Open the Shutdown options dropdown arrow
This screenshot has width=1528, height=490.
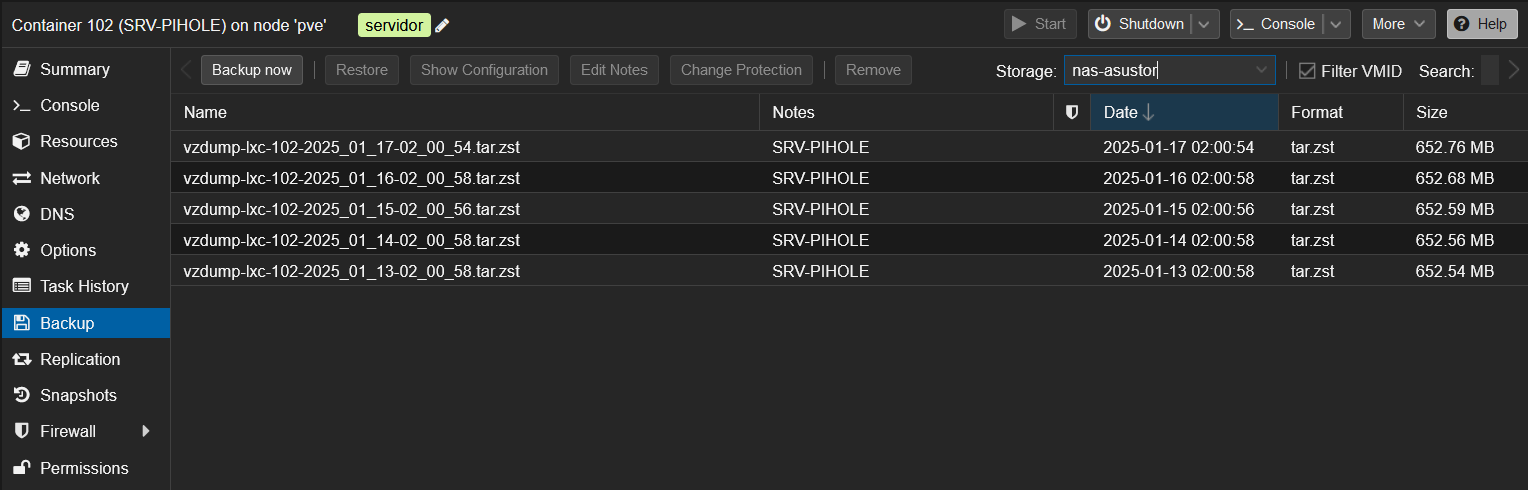click(x=1205, y=24)
